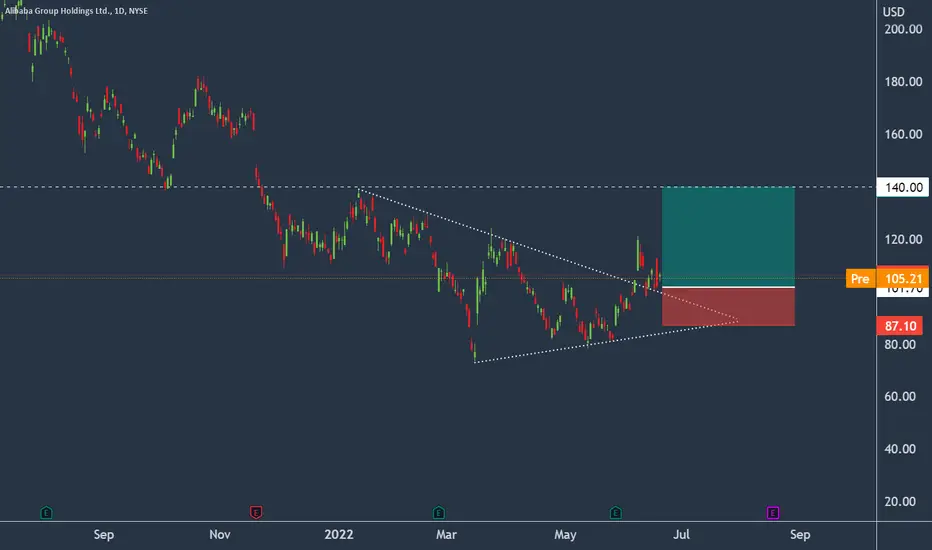Click the 60.00 price axis label
This screenshot has height=550, width=932.
tap(900, 397)
